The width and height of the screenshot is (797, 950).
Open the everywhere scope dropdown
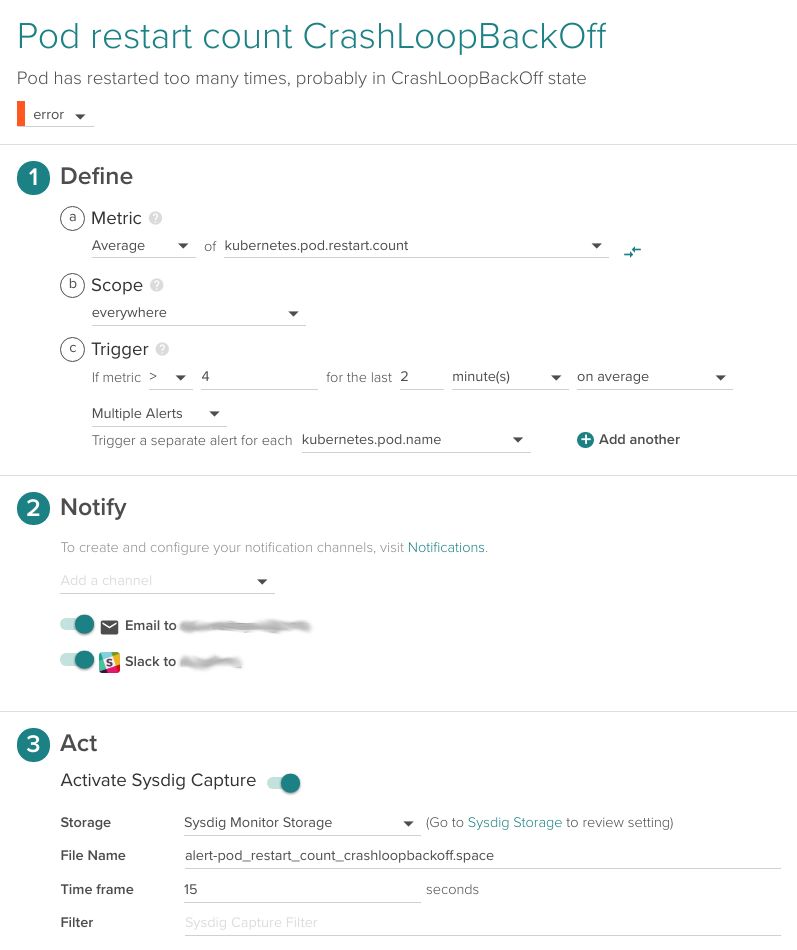pyautogui.click(x=197, y=314)
